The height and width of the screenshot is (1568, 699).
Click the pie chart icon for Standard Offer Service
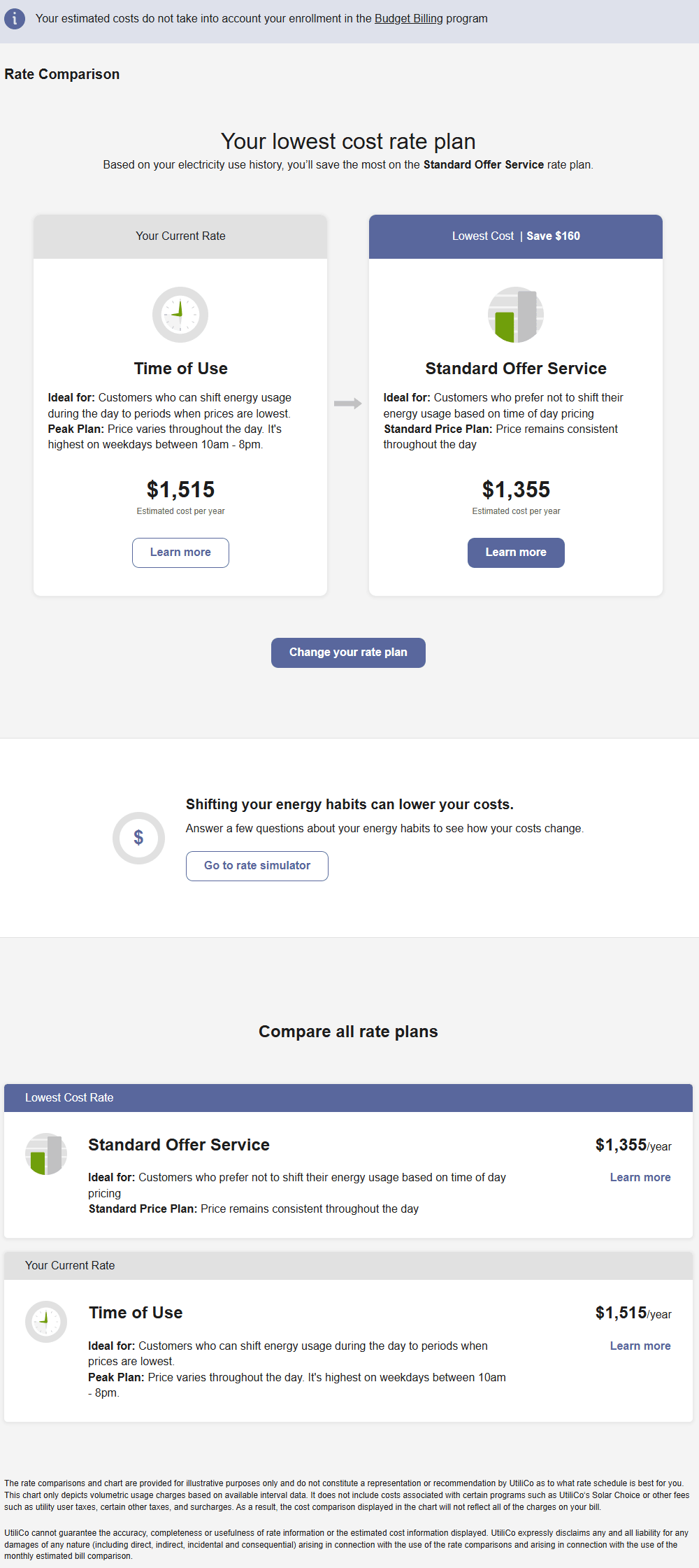[x=515, y=314]
